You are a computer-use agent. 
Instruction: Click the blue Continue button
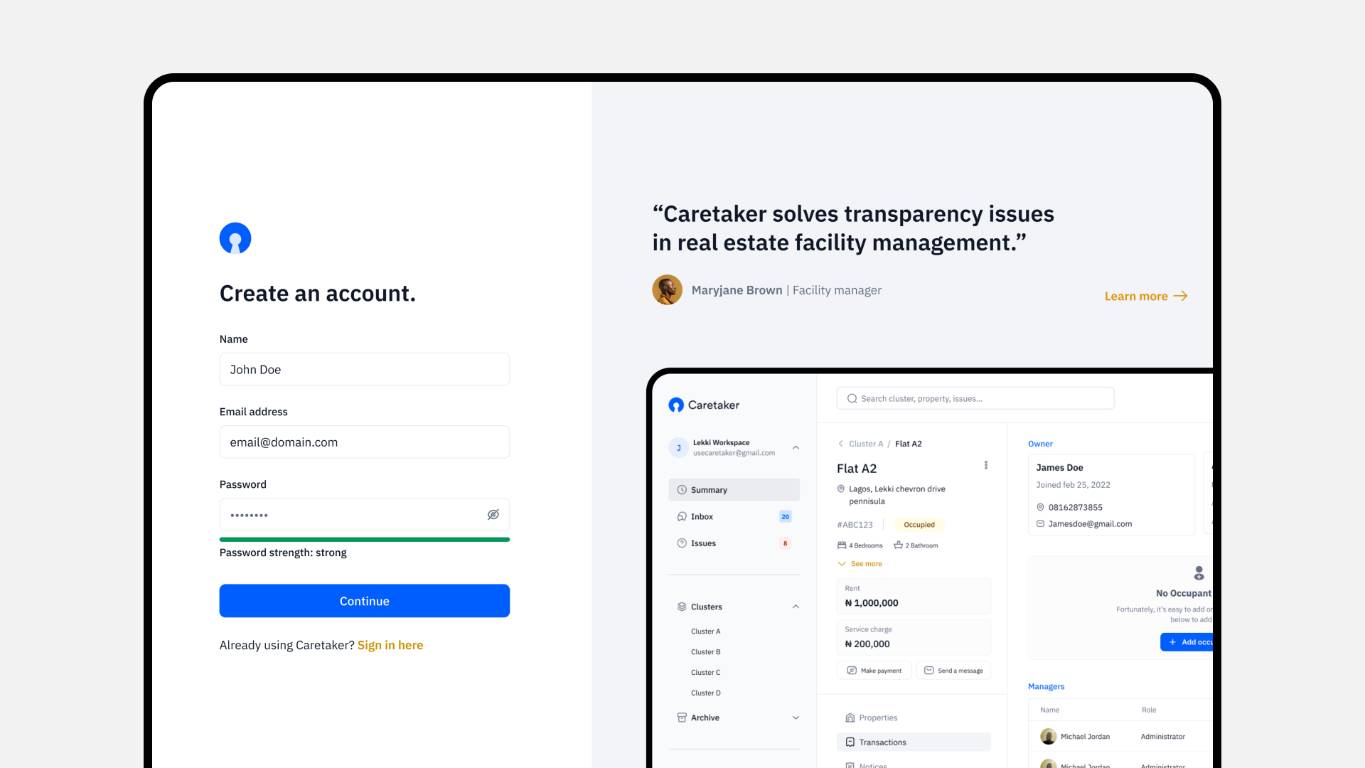click(x=365, y=601)
